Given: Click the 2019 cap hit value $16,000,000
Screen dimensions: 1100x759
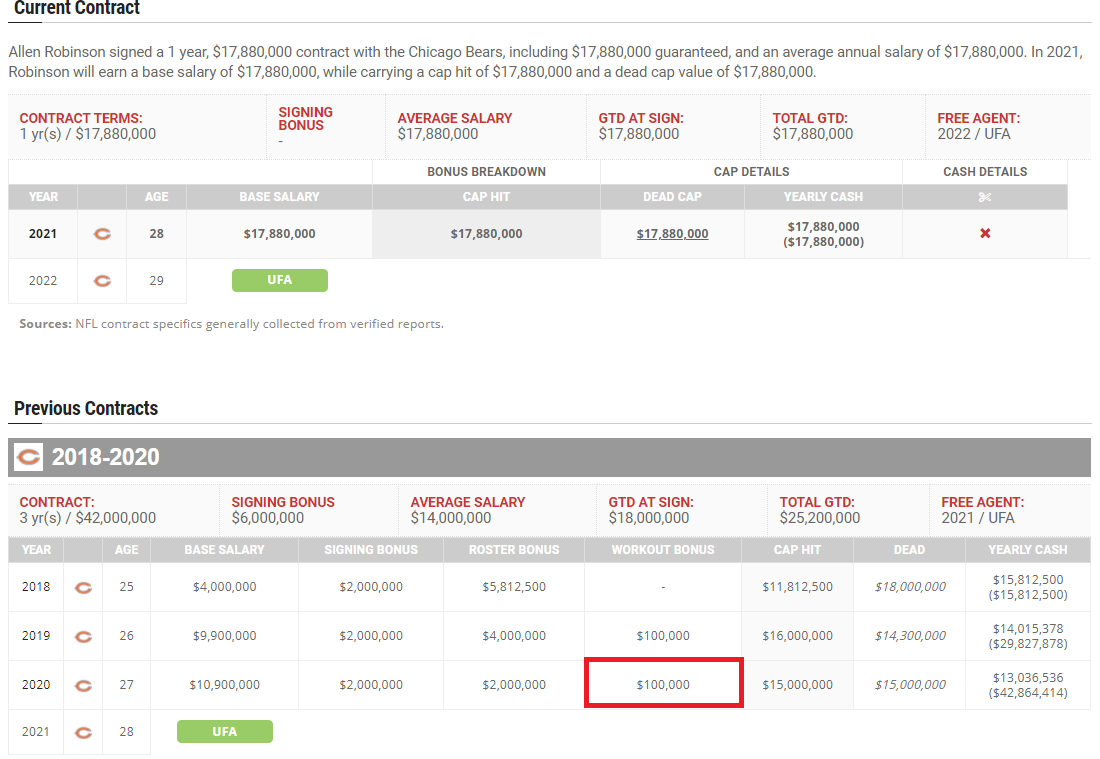Looking at the screenshot, I should [797, 636].
